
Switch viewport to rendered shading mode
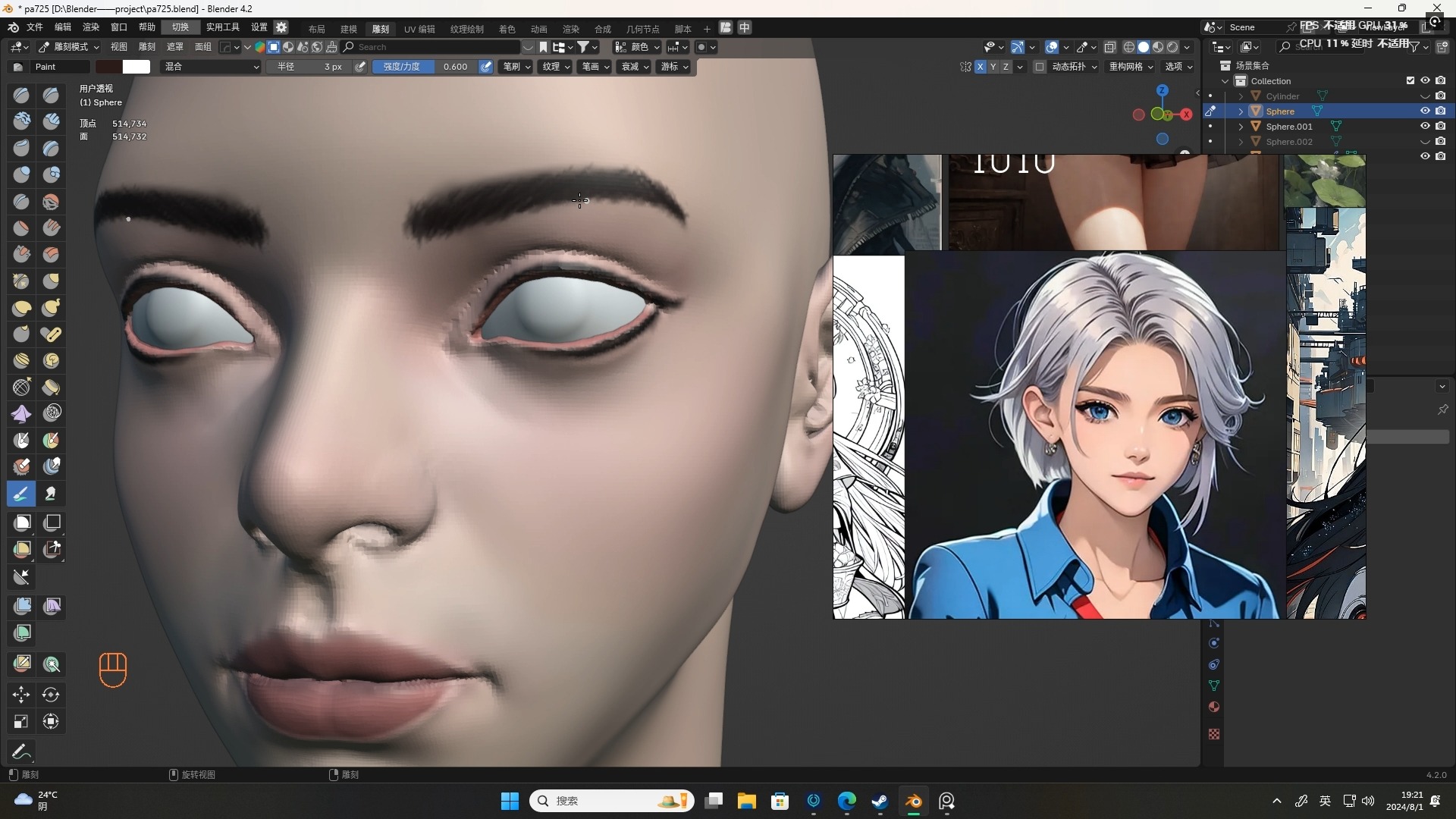tap(1172, 47)
